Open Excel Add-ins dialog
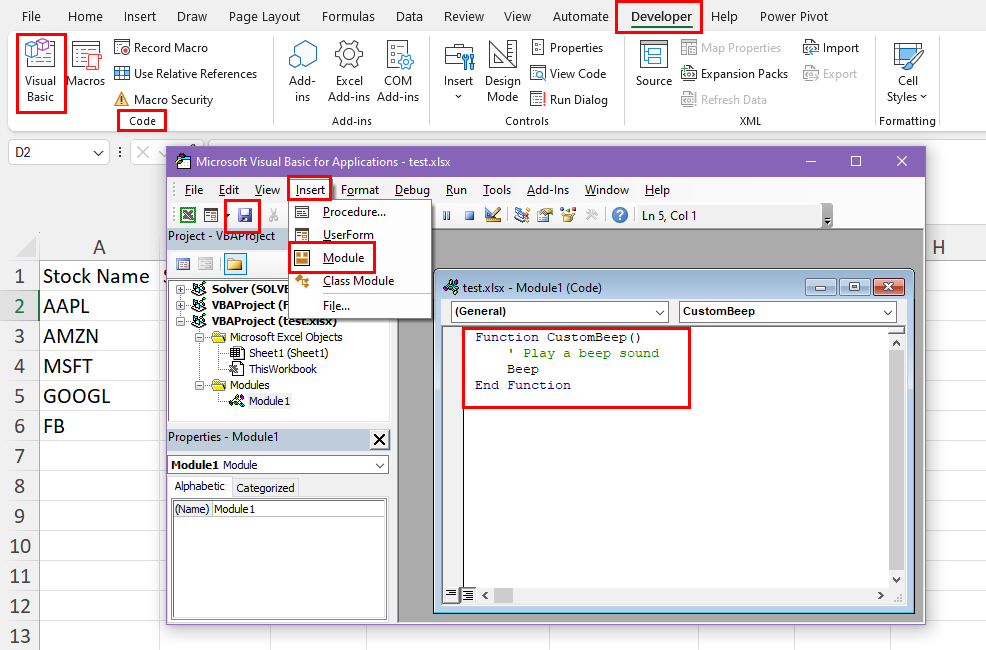 [x=349, y=71]
